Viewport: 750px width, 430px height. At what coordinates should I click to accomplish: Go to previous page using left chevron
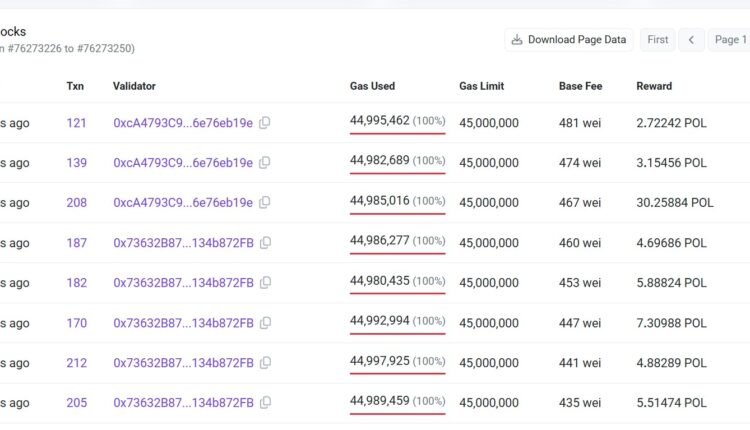coord(691,40)
